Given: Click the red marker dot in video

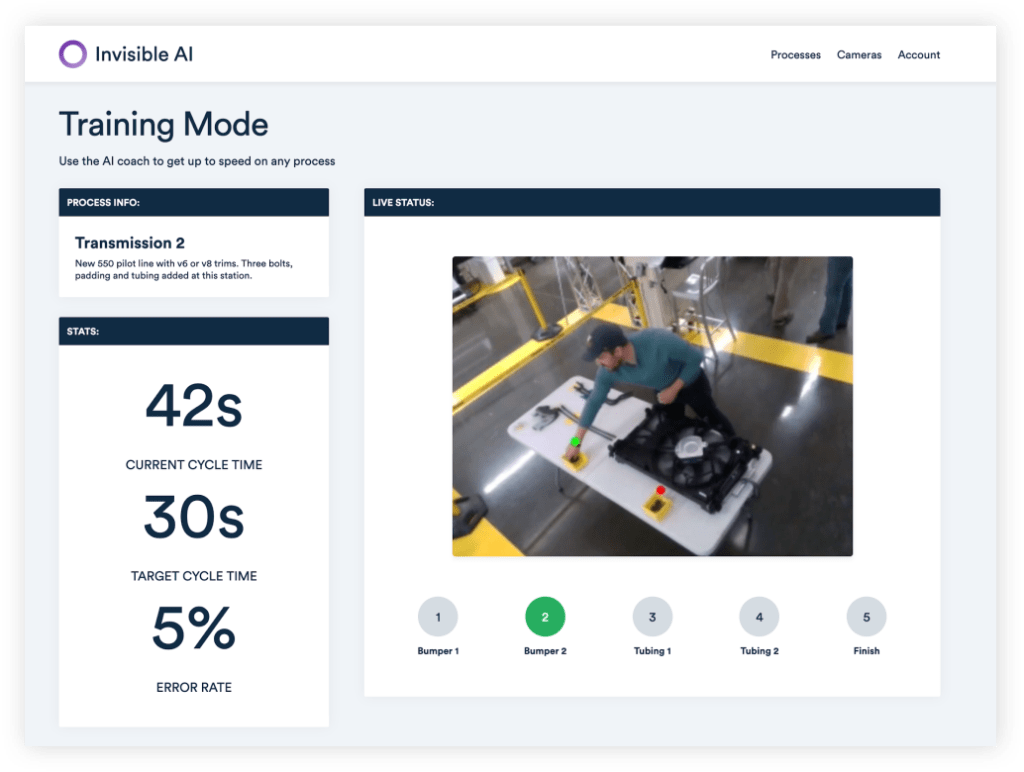Looking at the screenshot, I should pyautogui.click(x=660, y=490).
